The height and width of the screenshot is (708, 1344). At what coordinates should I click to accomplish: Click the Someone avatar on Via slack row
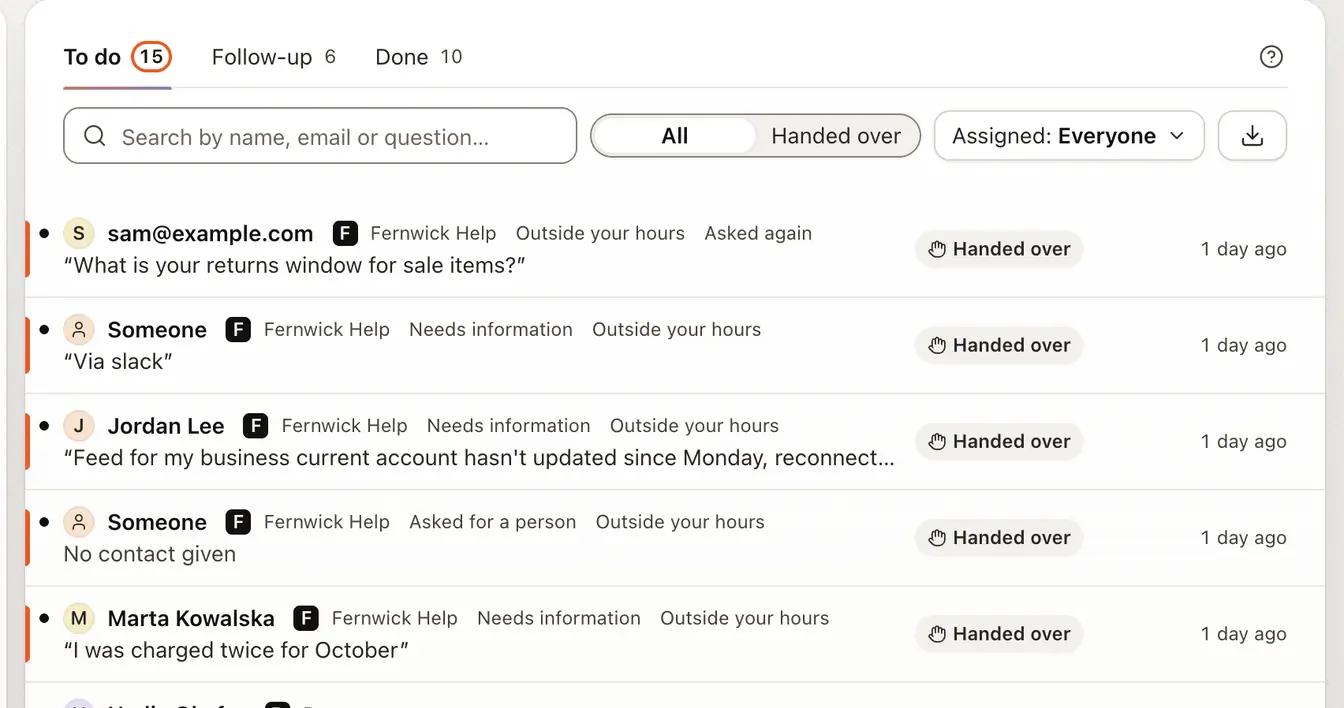point(79,330)
